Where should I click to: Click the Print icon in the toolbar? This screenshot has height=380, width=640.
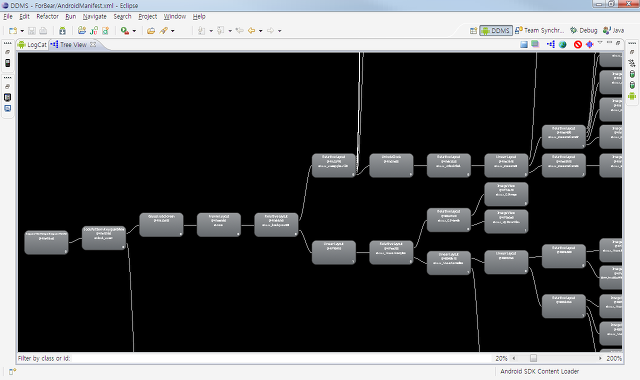[x=43, y=31]
